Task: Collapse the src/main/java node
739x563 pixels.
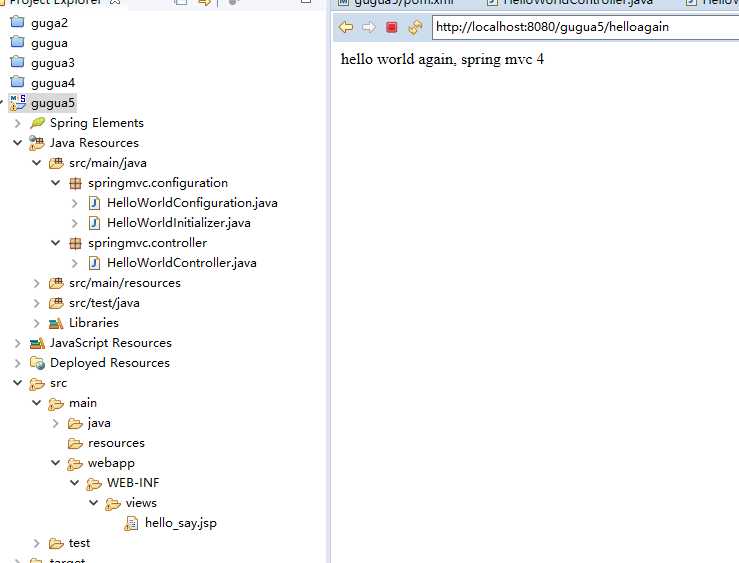Action: (37, 163)
